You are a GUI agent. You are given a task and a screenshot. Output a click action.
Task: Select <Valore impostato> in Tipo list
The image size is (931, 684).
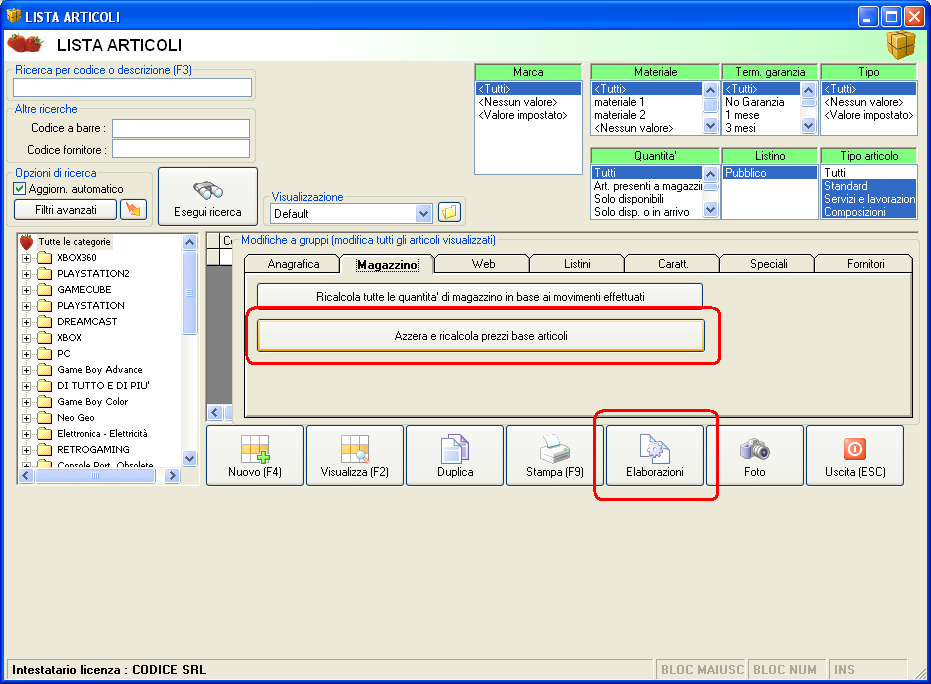point(869,115)
